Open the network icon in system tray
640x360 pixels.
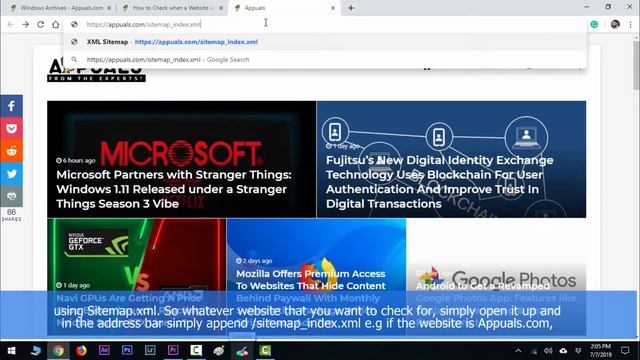click(x=533, y=351)
